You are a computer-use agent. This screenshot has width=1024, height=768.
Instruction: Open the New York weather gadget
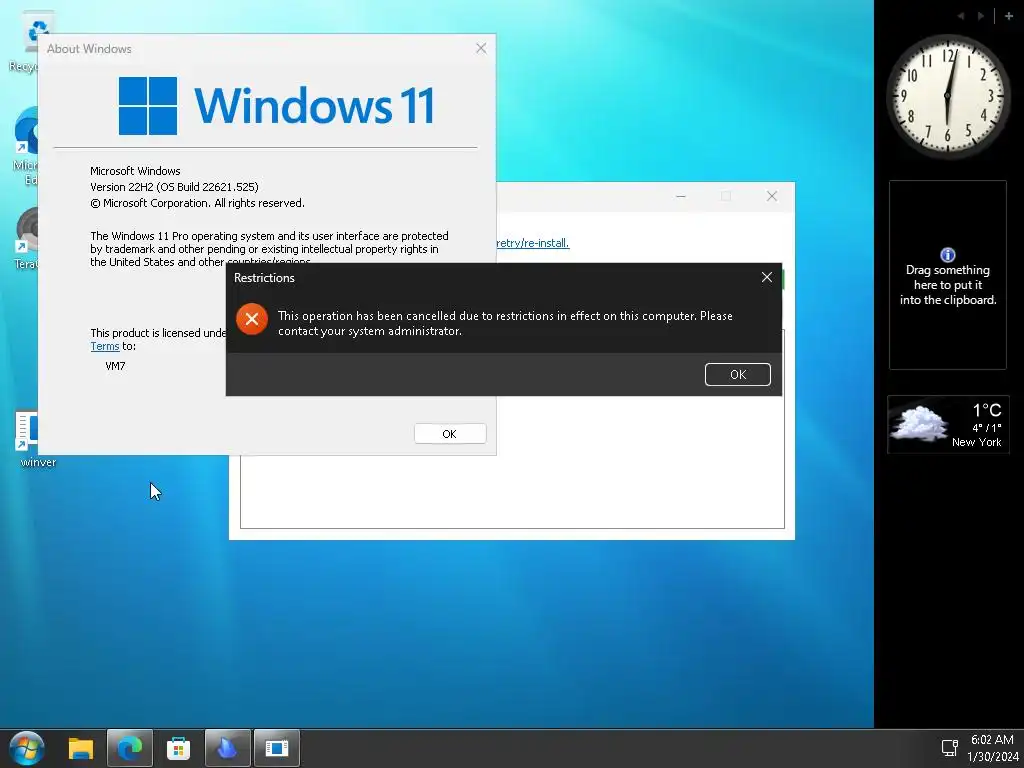[x=948, y=424]
